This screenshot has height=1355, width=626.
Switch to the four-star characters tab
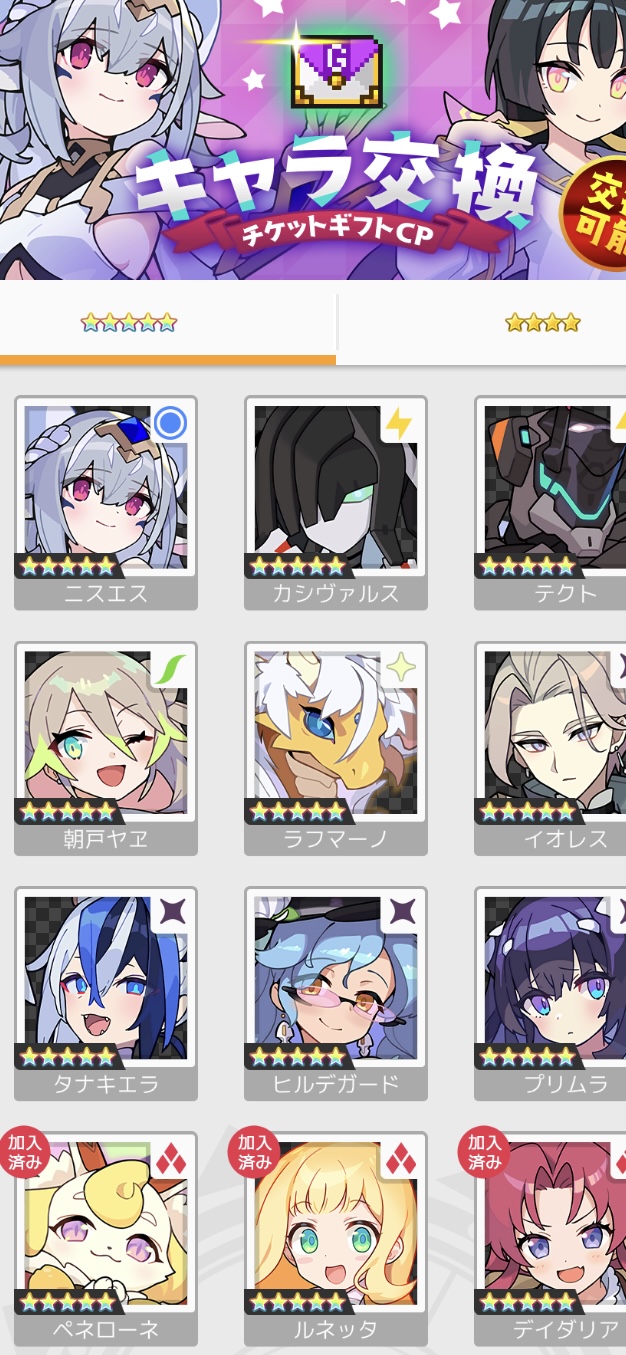coord(482,323)
